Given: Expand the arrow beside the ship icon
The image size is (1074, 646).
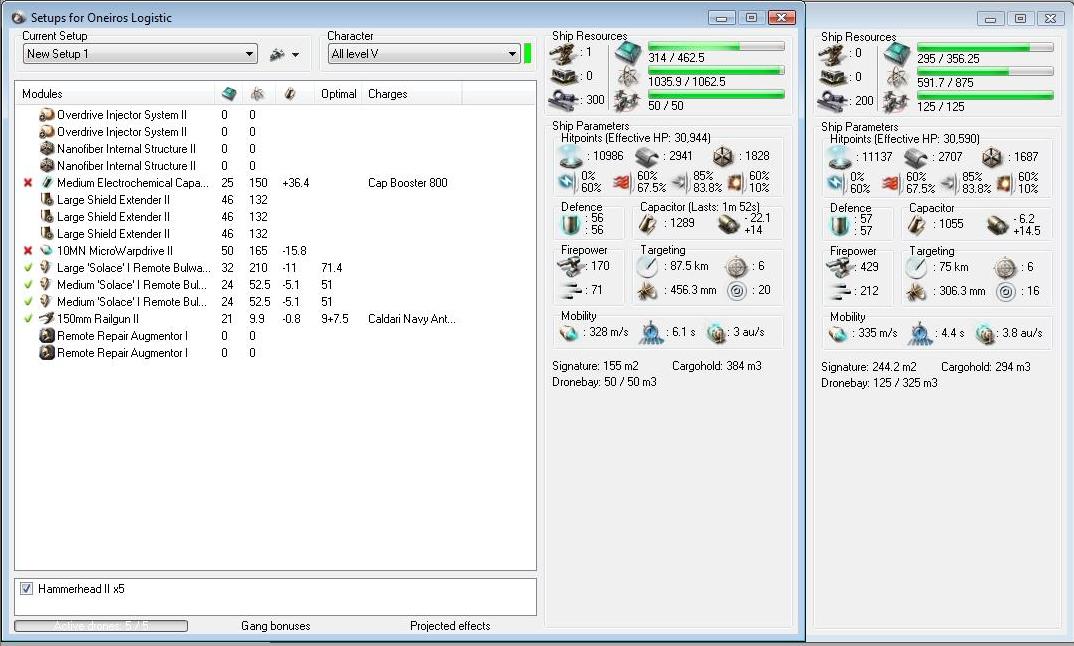Looking at the screenshot, I should tap(295, 55).
